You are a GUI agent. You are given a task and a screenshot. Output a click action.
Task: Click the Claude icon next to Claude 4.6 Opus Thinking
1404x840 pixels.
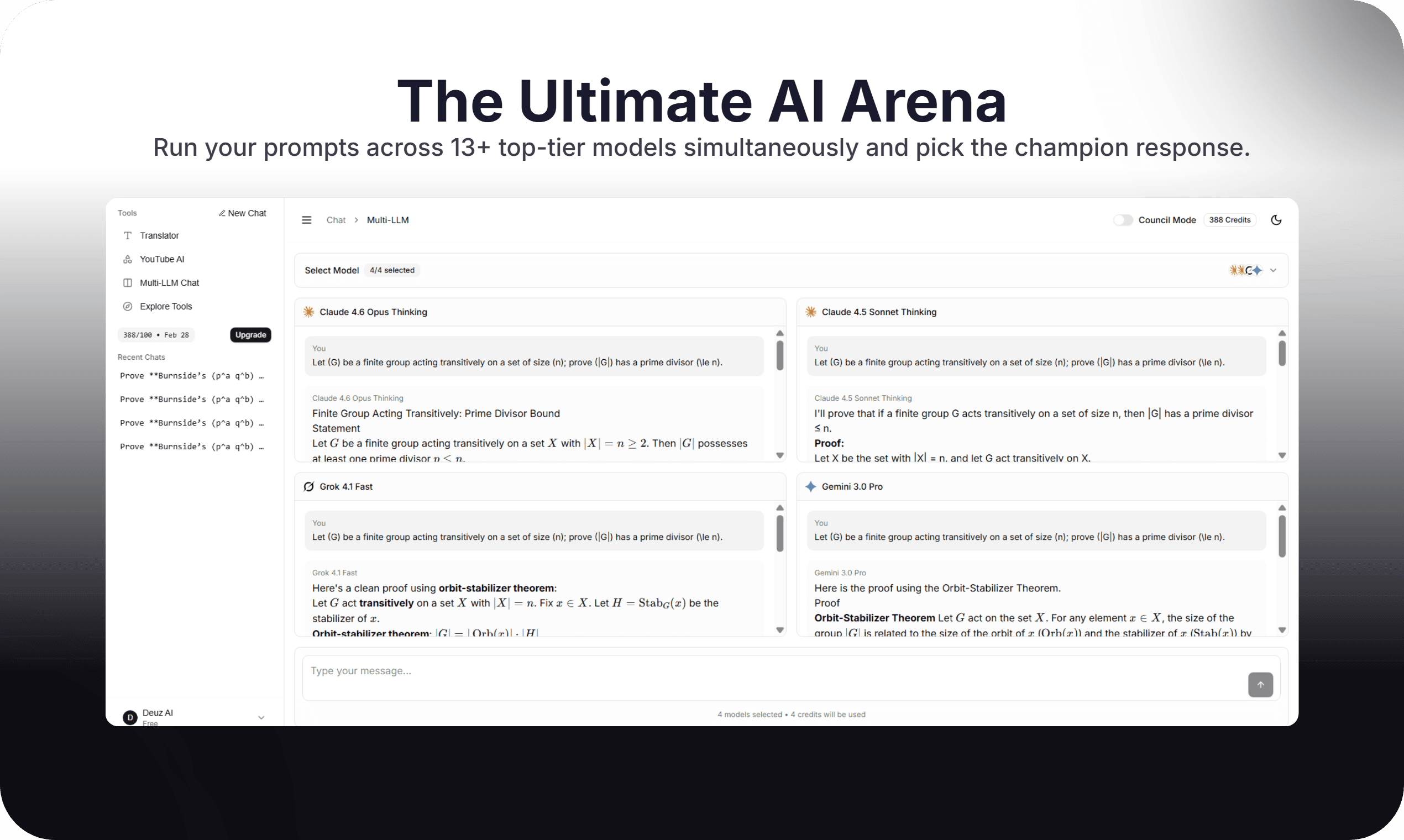pos(308,312)
